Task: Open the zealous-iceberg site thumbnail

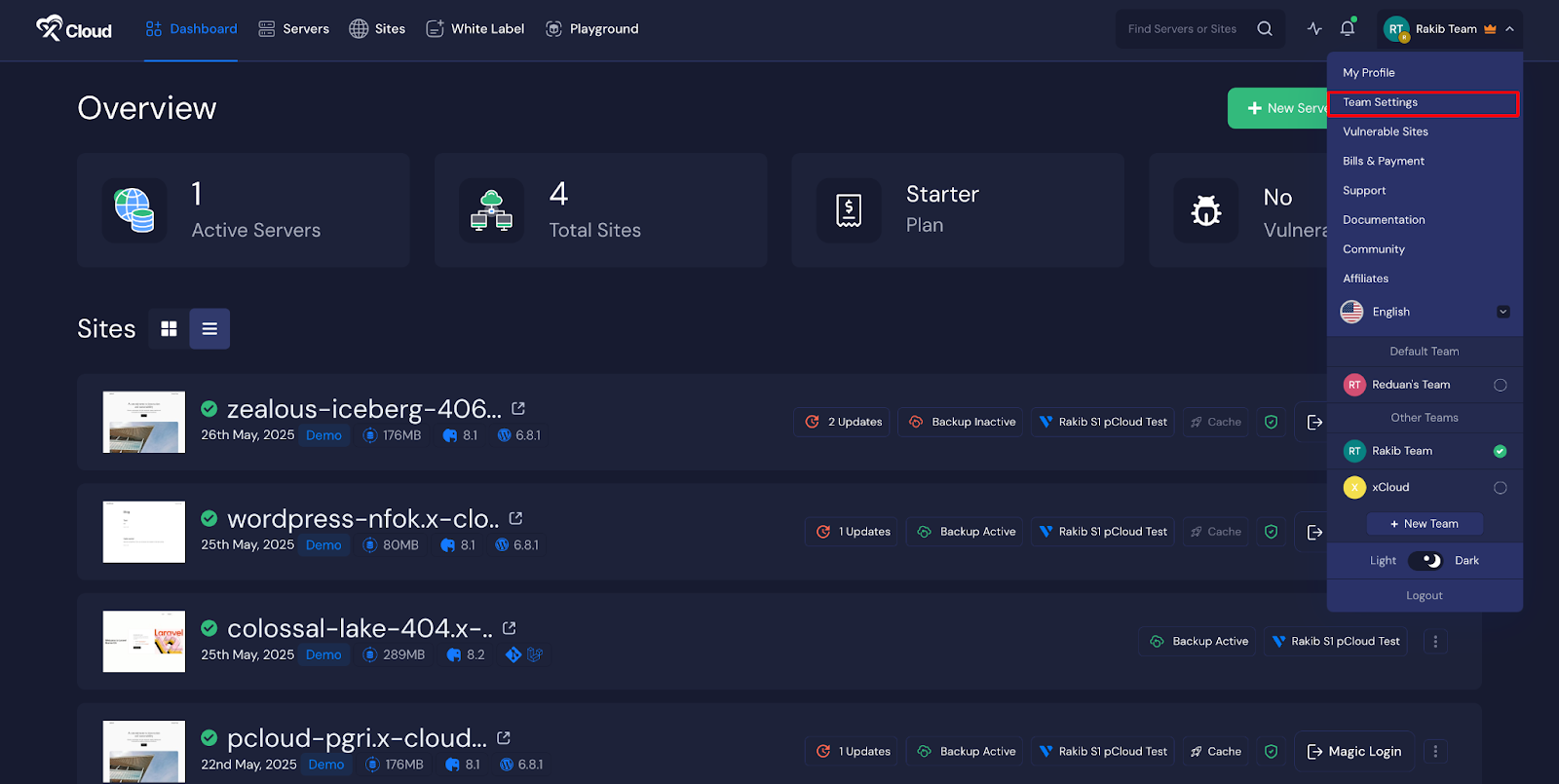Action: pyautogui.click(x=144, y=422)
